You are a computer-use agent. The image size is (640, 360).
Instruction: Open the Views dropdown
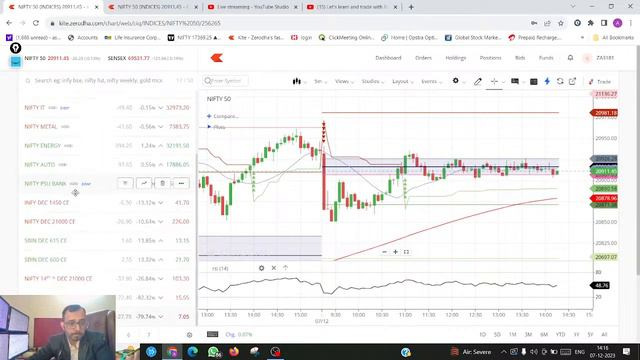coord(344,82)
